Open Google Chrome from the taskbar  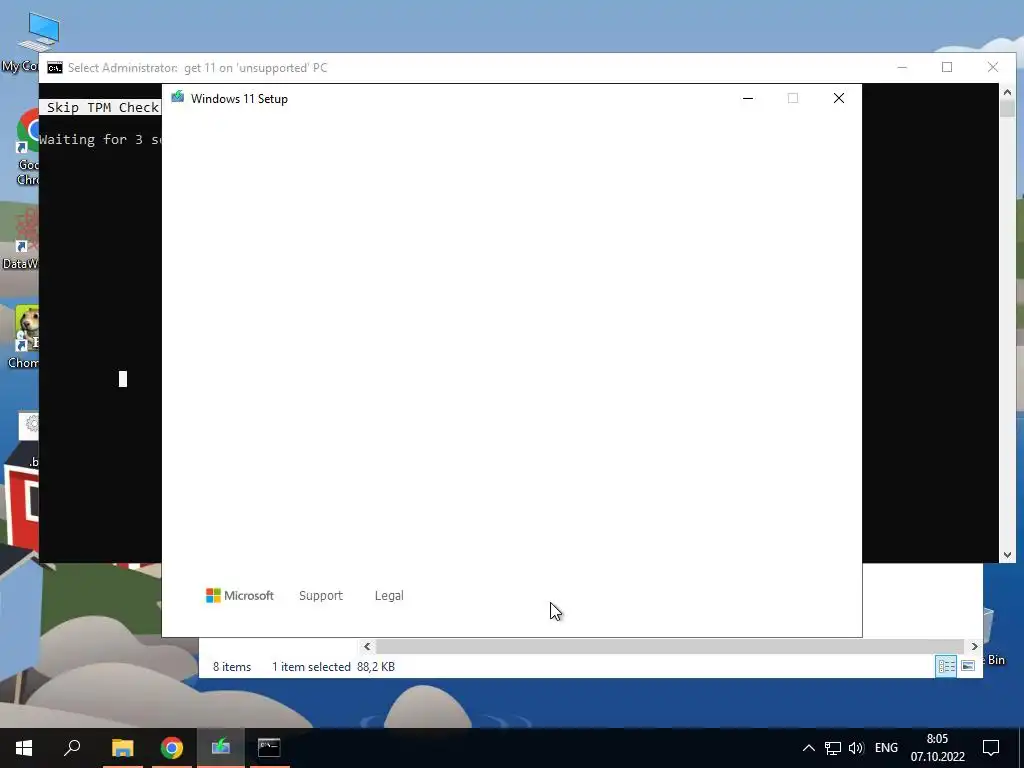click(171, 748)
